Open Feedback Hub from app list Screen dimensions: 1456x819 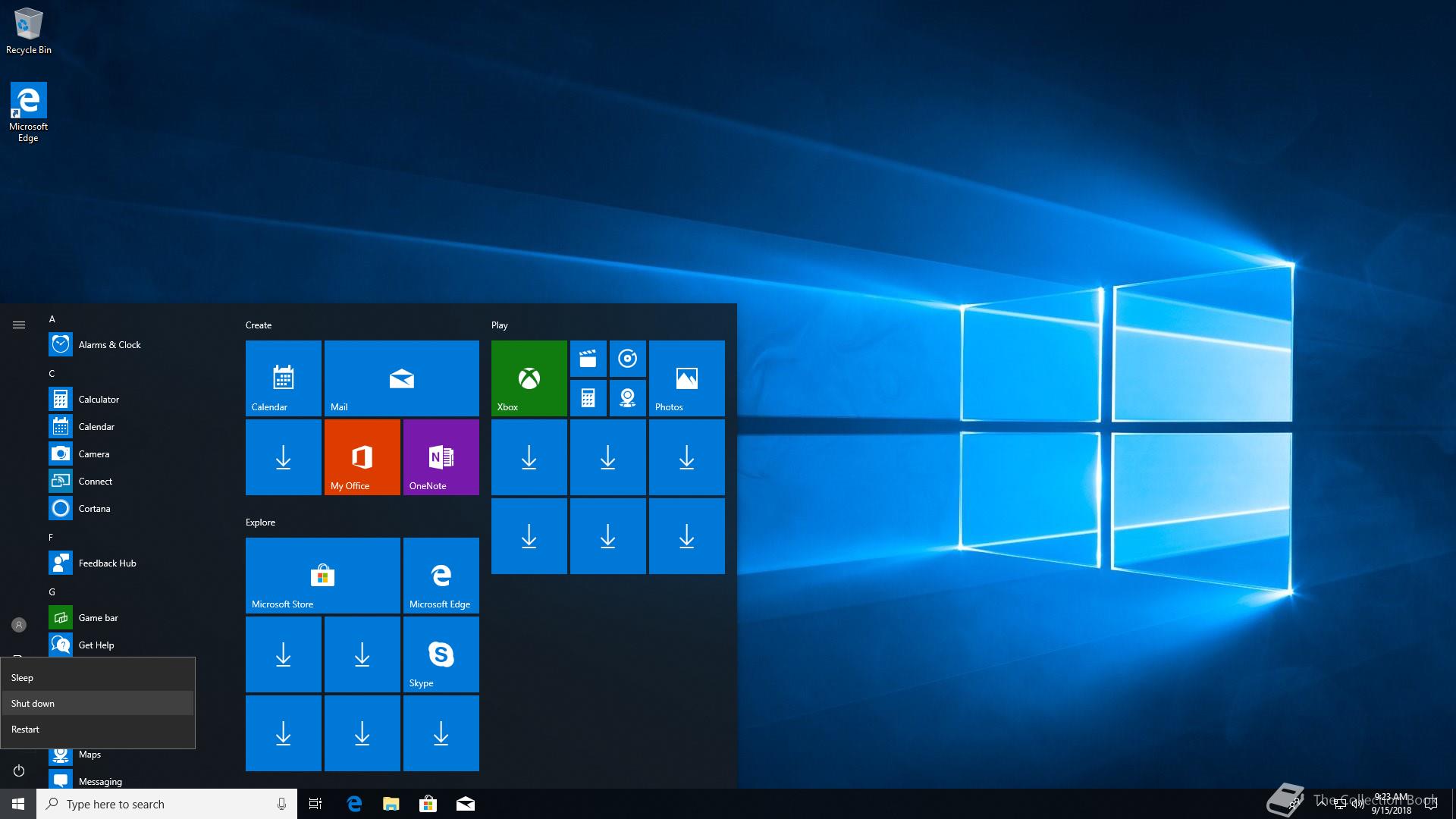coord(107,563)
